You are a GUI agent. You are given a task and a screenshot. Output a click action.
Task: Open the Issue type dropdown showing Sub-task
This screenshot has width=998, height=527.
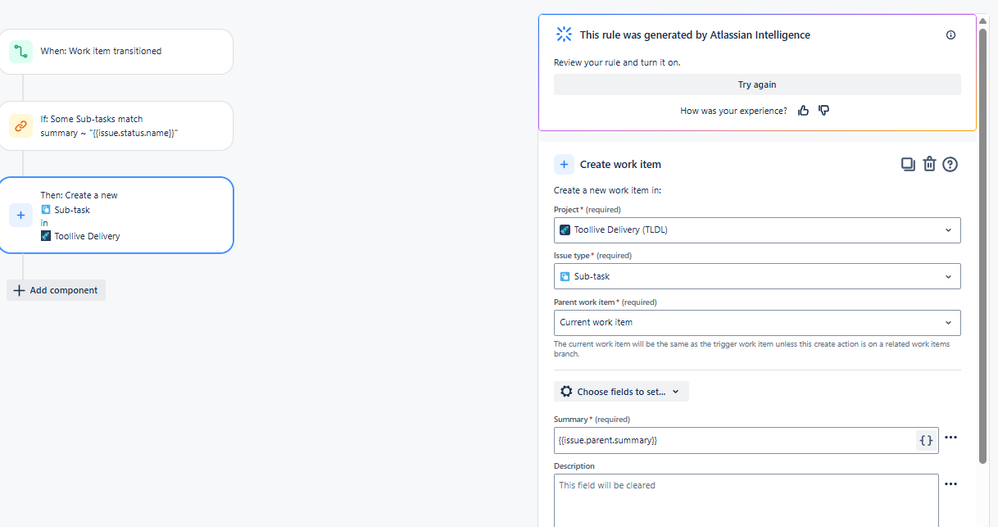point(757,276)
